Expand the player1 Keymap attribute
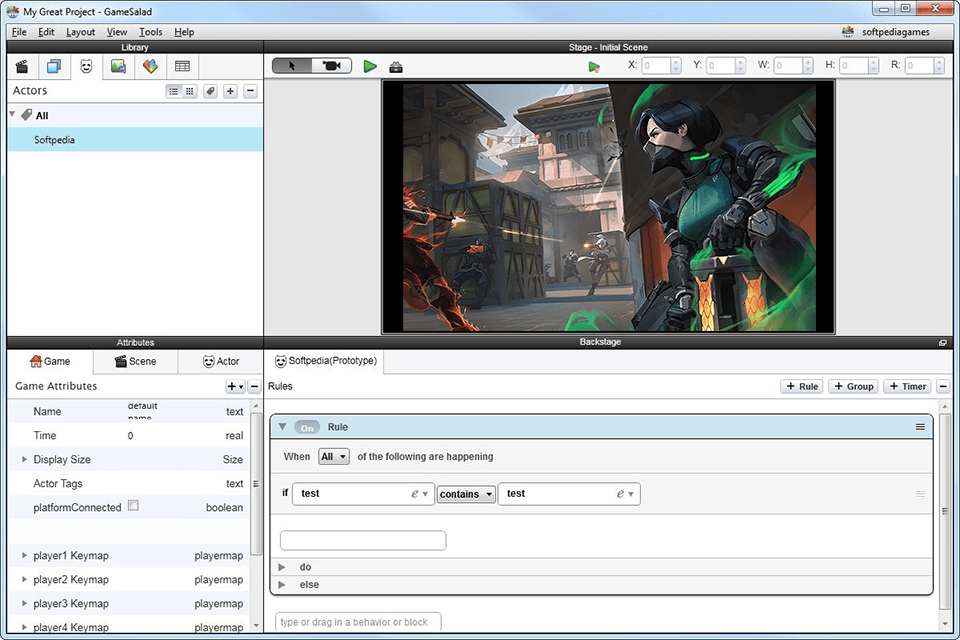This screenshot has height=640, width=960. [x=24, y=555]
